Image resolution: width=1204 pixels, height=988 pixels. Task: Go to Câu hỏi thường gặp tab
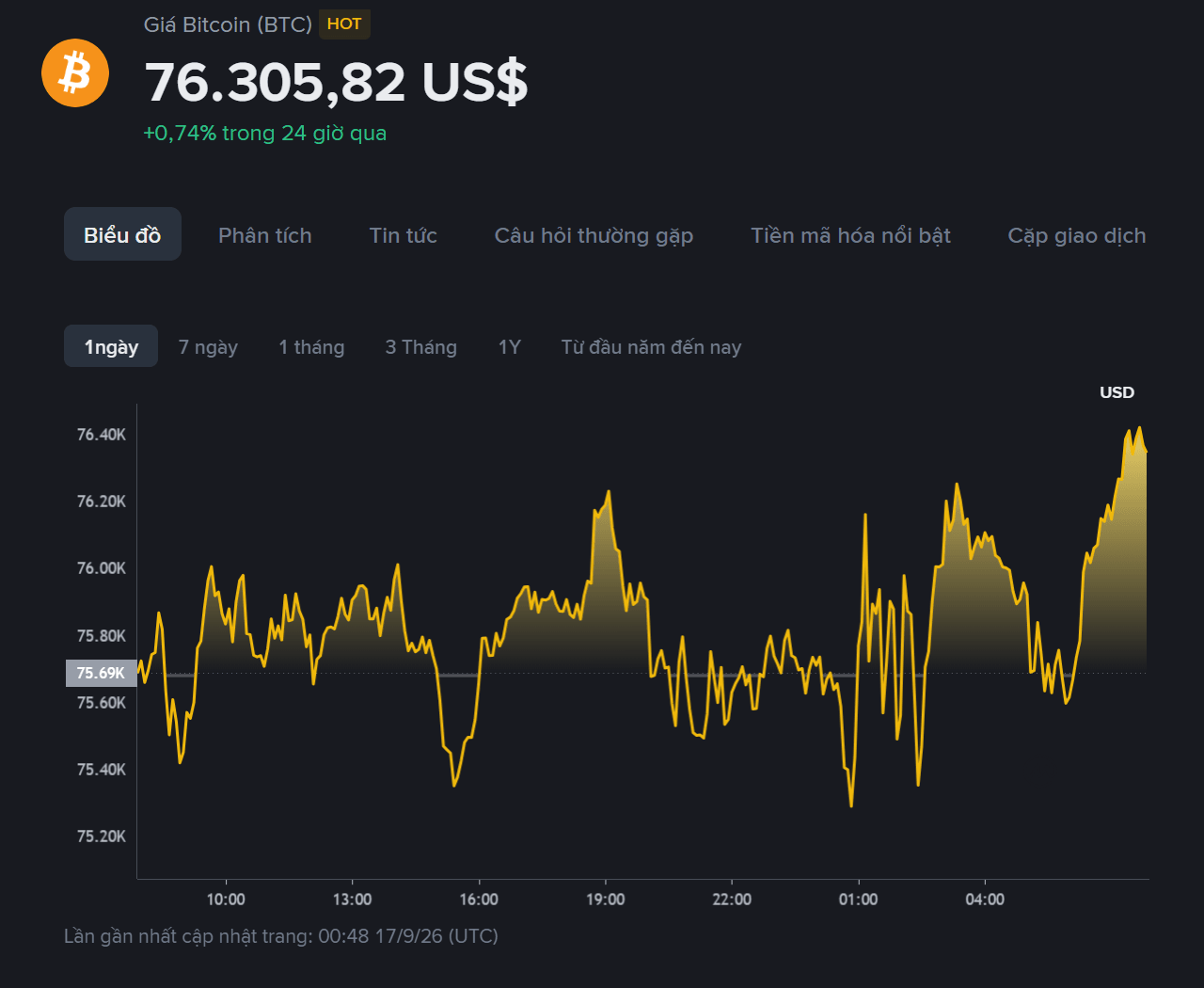pyautogui.click(x=594, y=235)
